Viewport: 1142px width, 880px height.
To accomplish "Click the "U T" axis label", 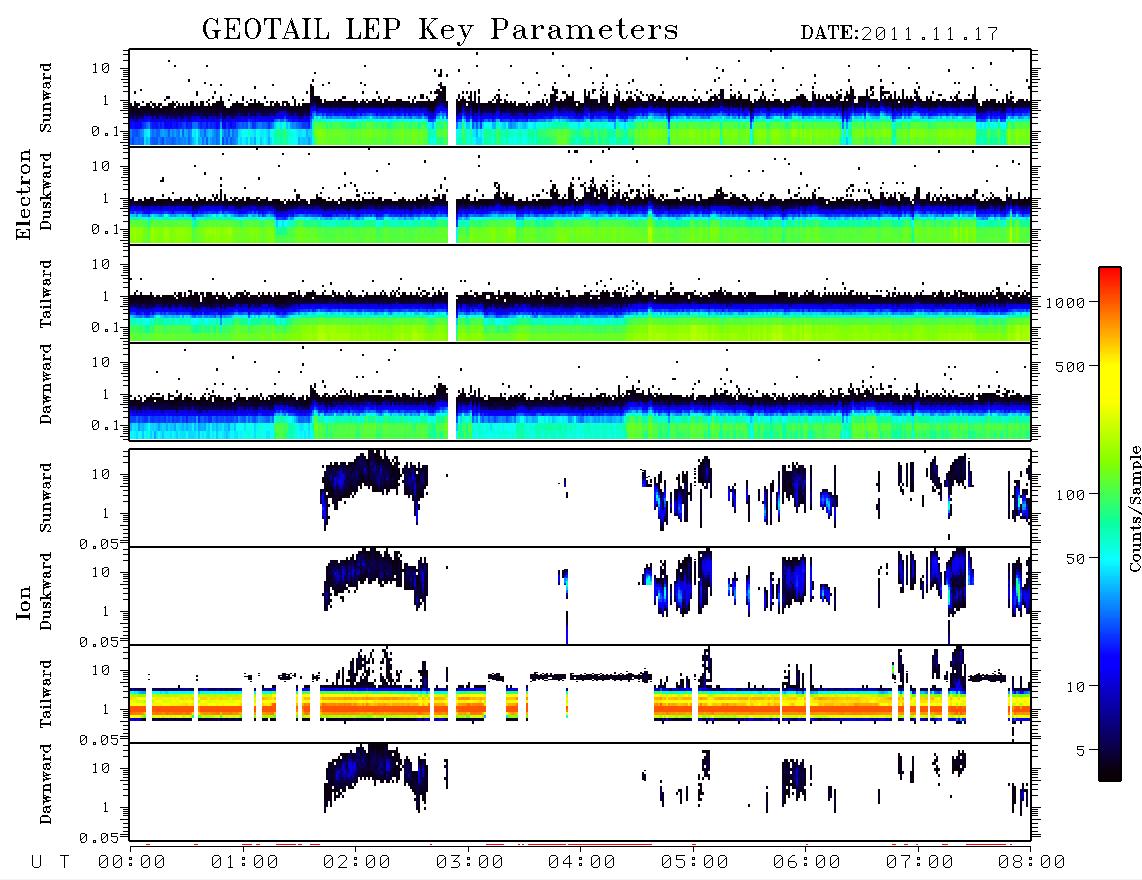I will (50, 863).
